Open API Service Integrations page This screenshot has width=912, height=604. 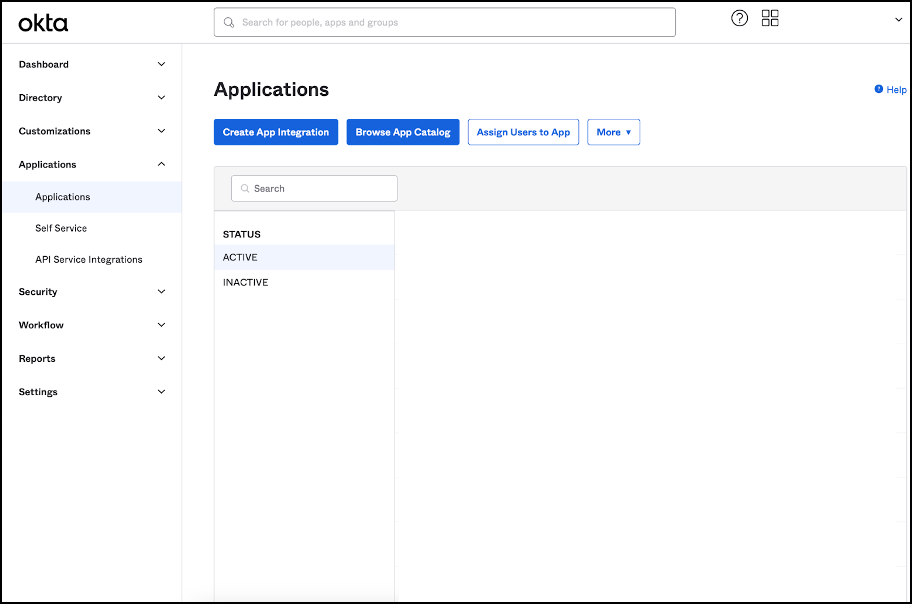pyautogui.click(x=89, y=259)
